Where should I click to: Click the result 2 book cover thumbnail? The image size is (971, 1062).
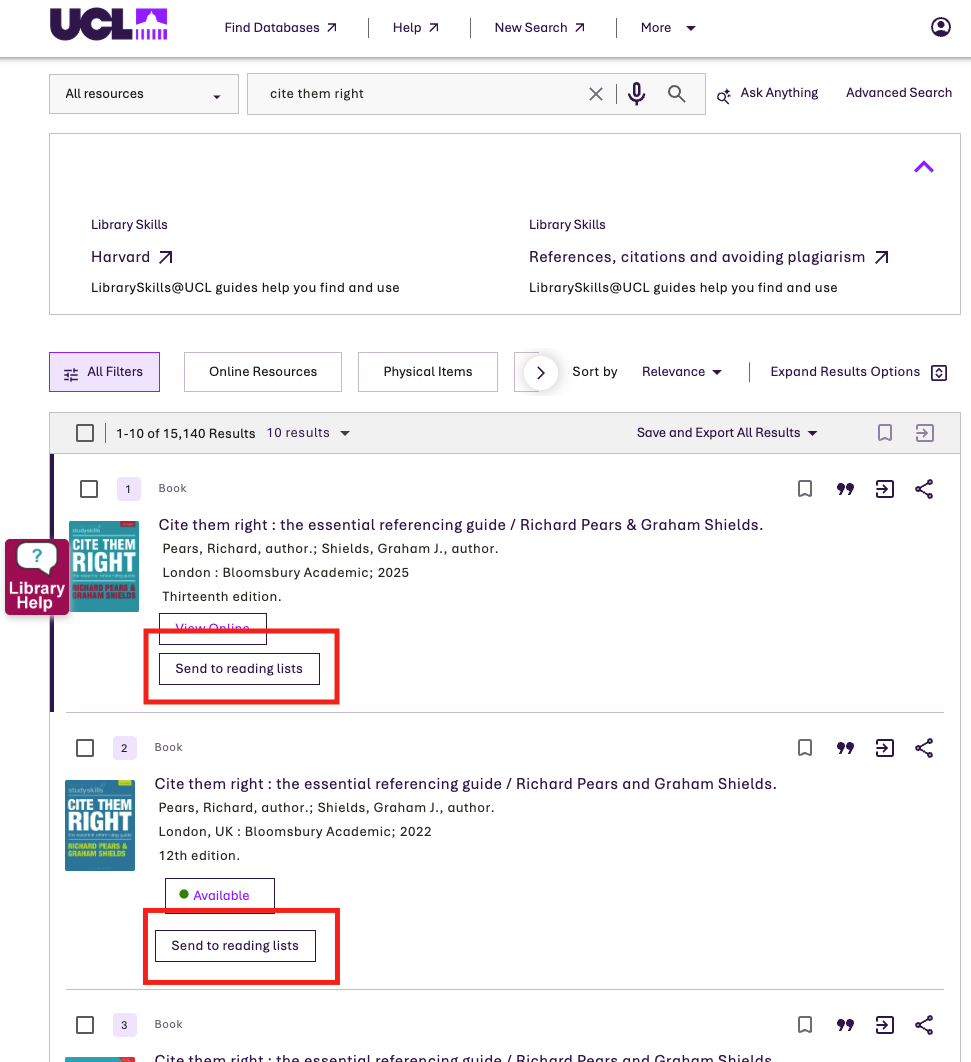[x=100, y=825]
